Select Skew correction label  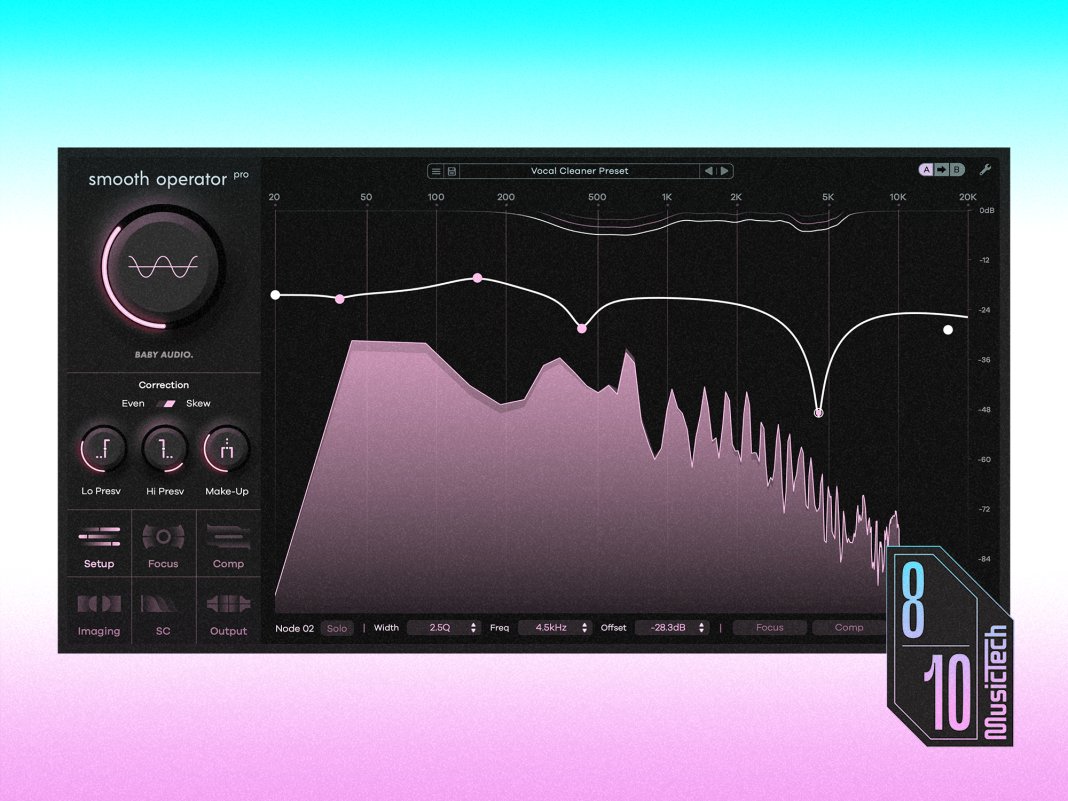click(198, 403)
